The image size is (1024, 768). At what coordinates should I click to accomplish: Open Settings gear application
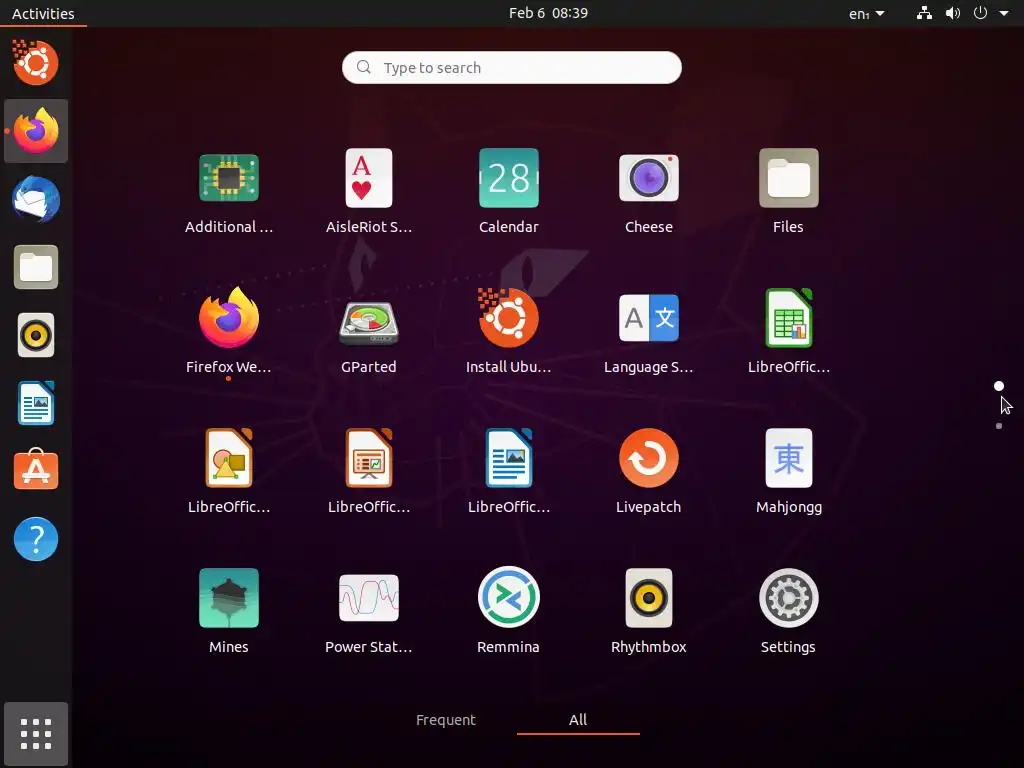788,598
